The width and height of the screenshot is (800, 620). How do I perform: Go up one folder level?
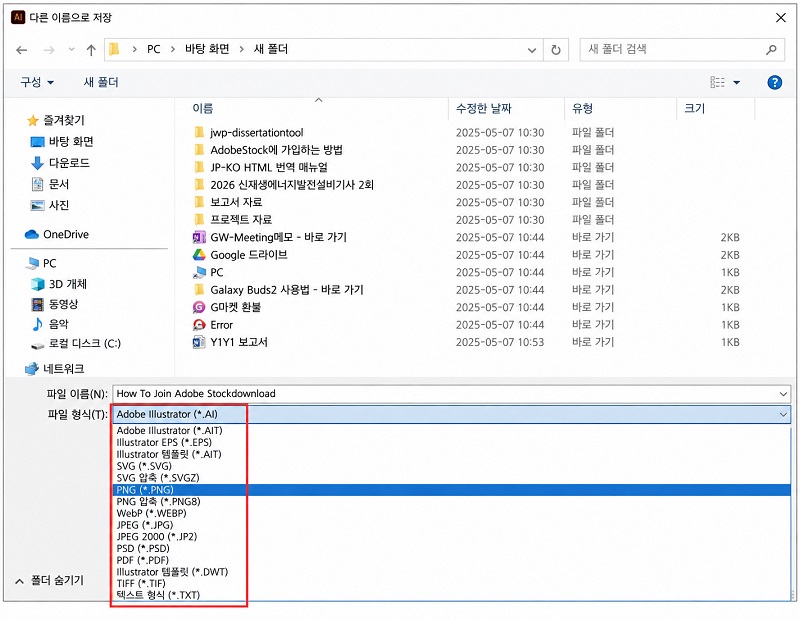point(91,50)
